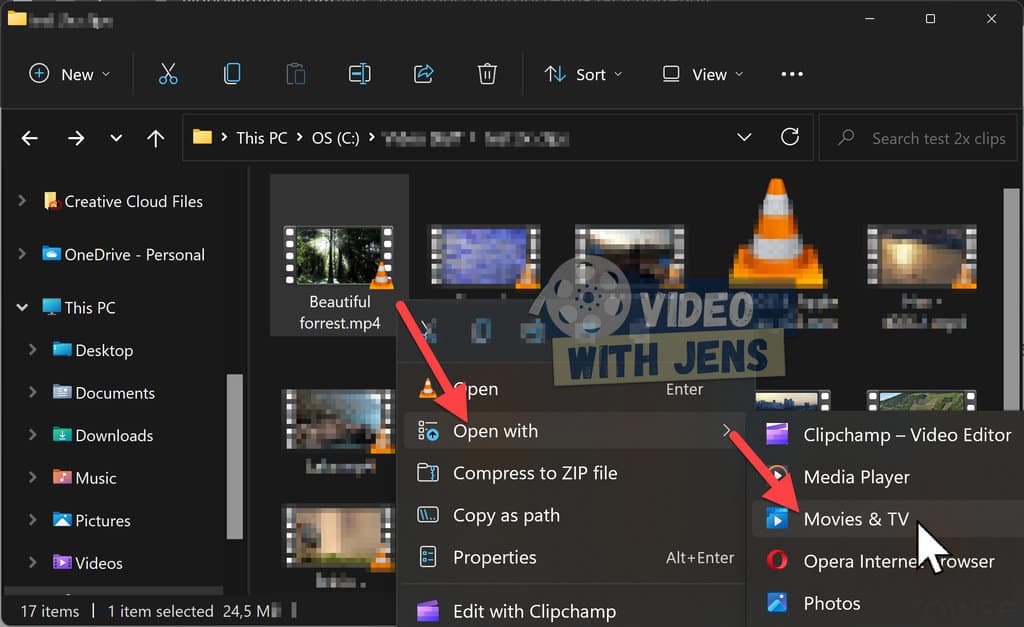
Task: Select the large VLC cone file icon
Action: (776, 233)
